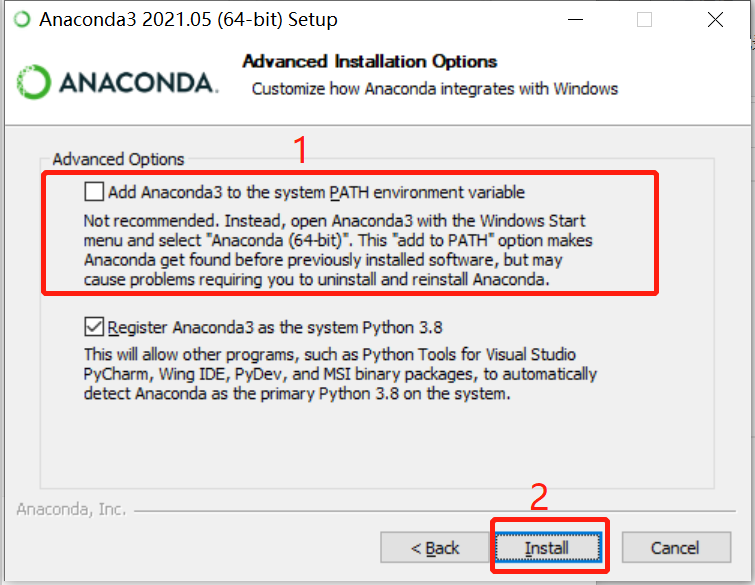The image size is (755, 585).
Task: Click the disabled maximize window button
Action: click(x=644, y=20)
